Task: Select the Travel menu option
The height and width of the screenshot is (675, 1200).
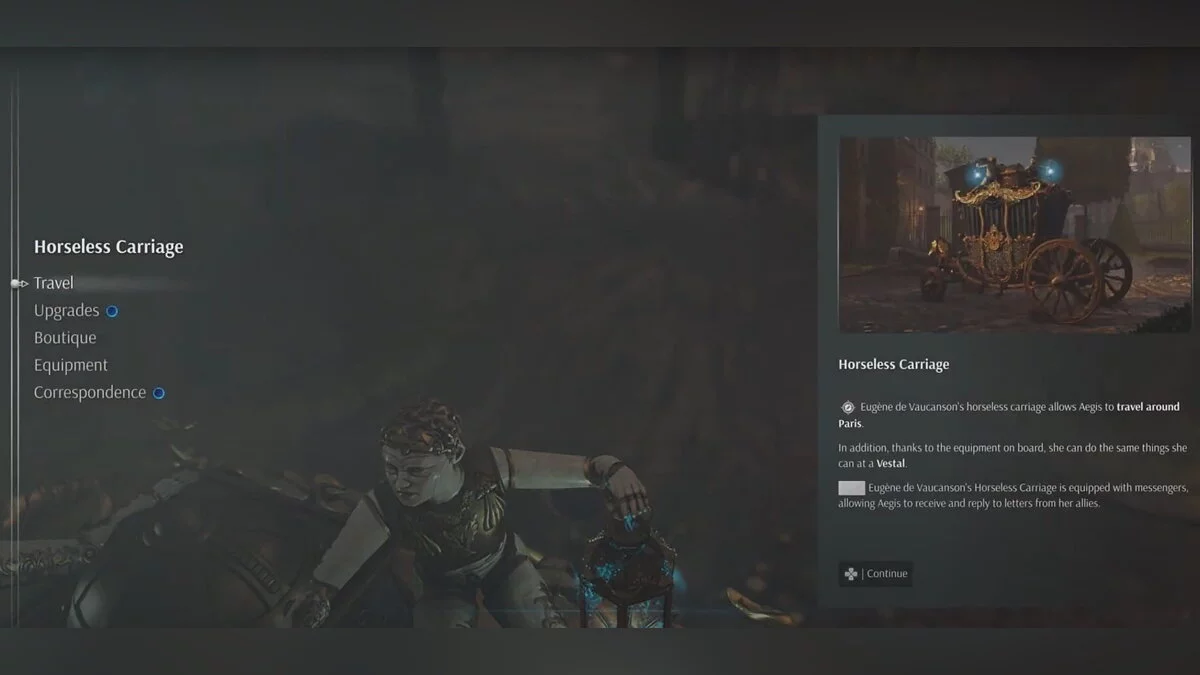Action: coord(54,283)
